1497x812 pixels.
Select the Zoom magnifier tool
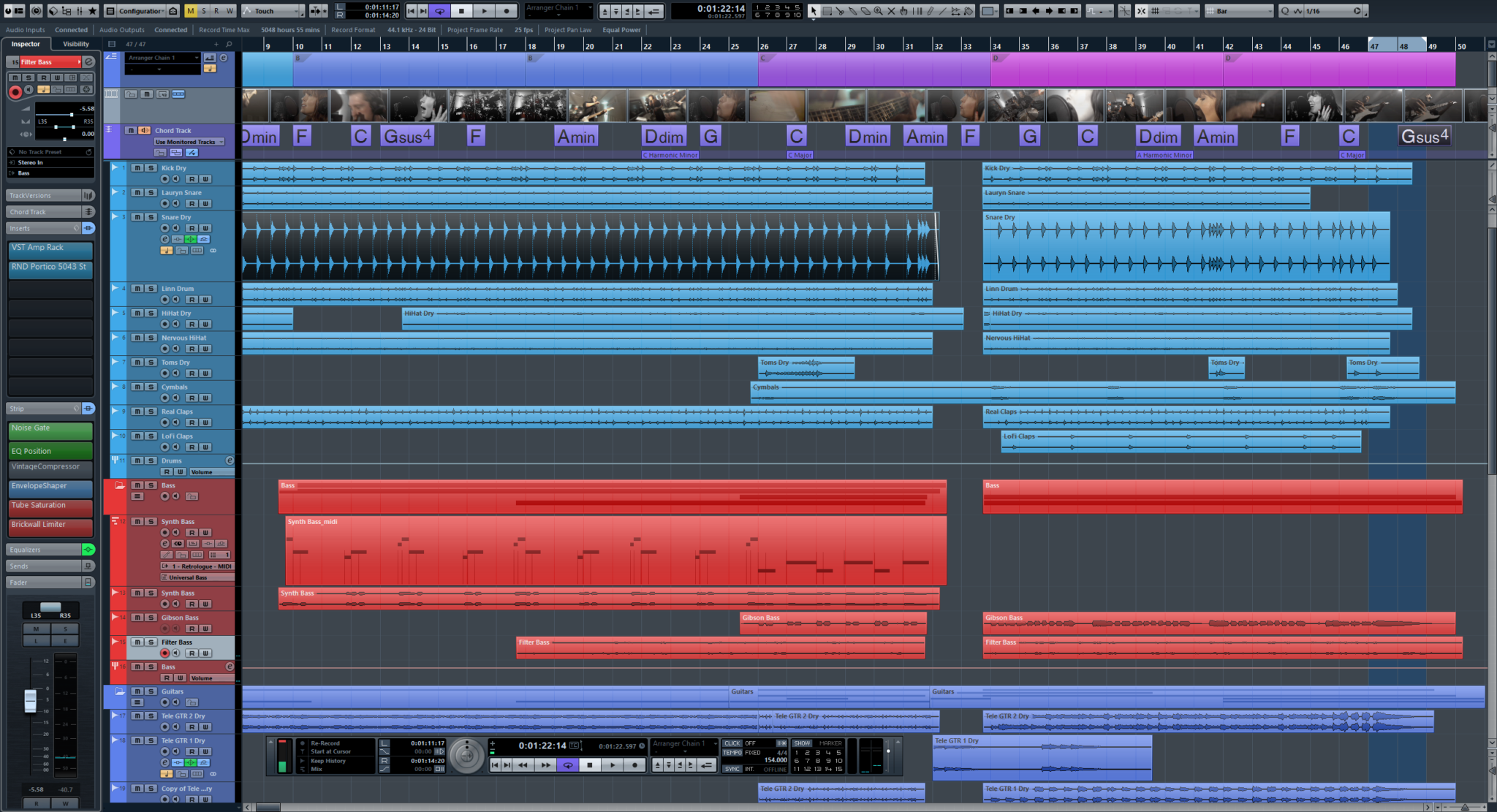tap(878, 11)
